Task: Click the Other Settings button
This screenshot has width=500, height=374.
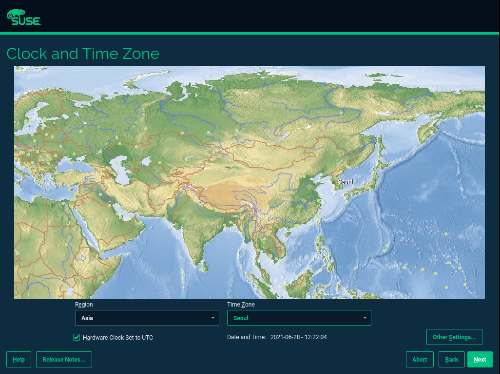Action: click(454, 337)
